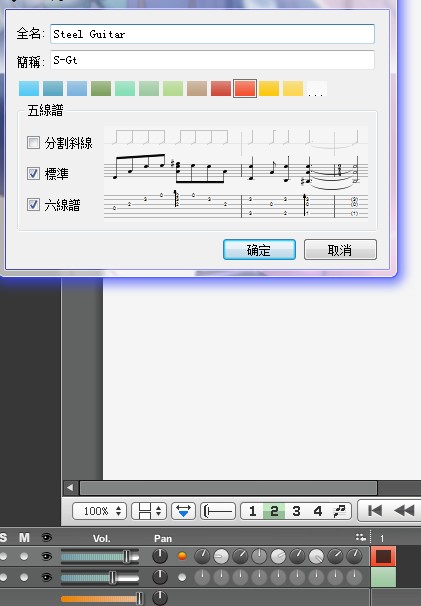This screenshot has height=606, width=421.
Task: Solo the green-block second track
Action: click(3, 577)
